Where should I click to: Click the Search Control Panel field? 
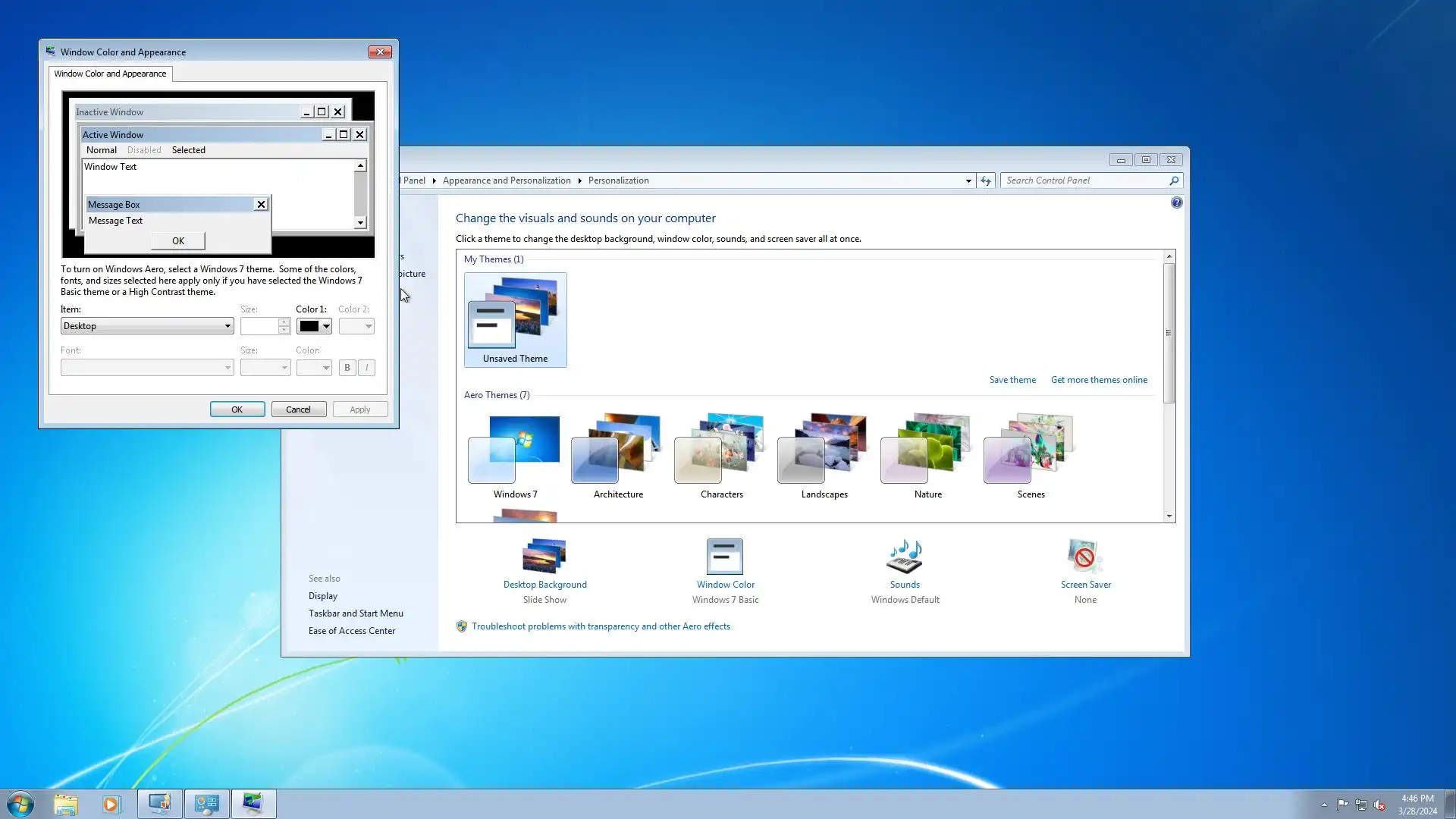point(1084,180)
